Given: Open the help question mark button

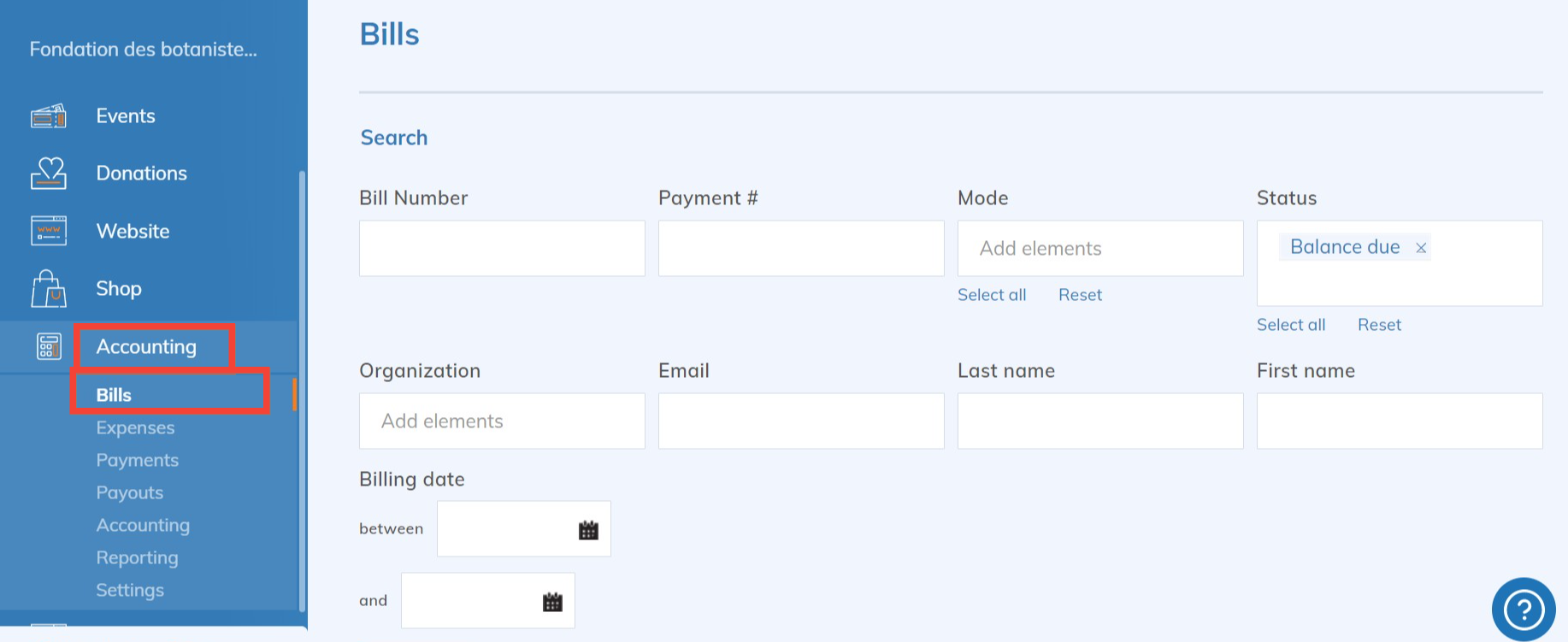Looking at the screenshot, I should (x=1524, y=610).
